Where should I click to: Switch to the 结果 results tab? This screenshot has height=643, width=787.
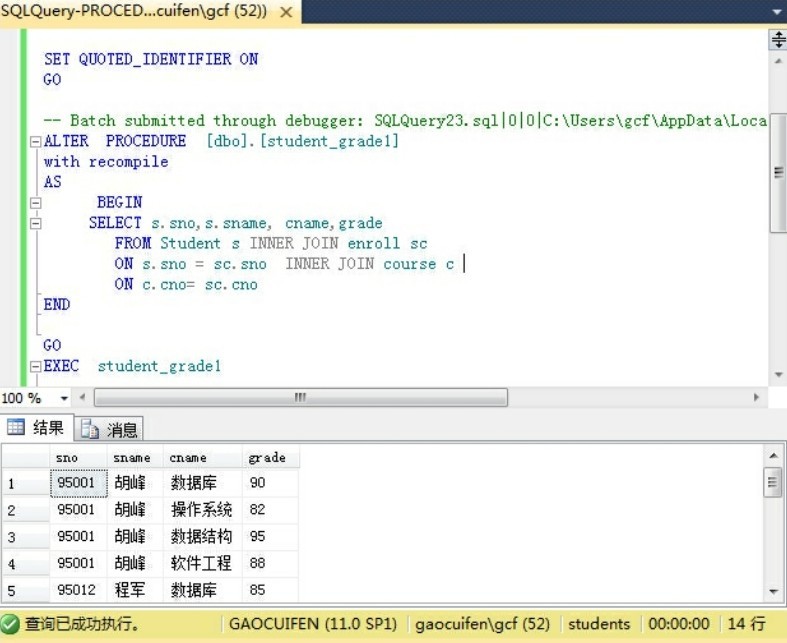coord(36,428)
